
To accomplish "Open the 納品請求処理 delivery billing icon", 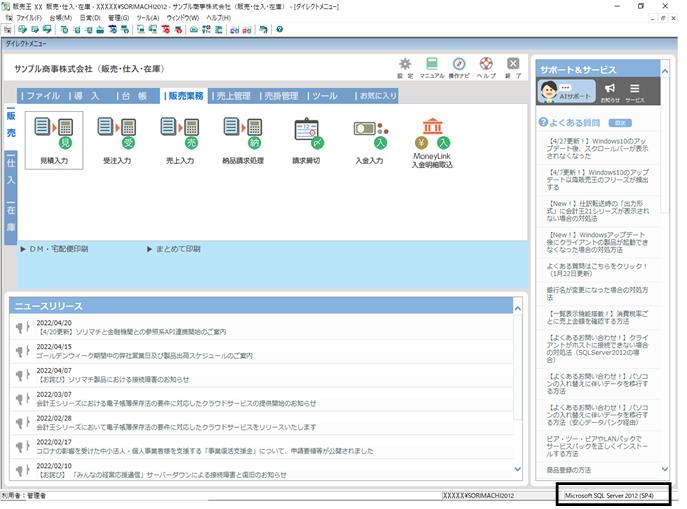I will coord(243,140).
